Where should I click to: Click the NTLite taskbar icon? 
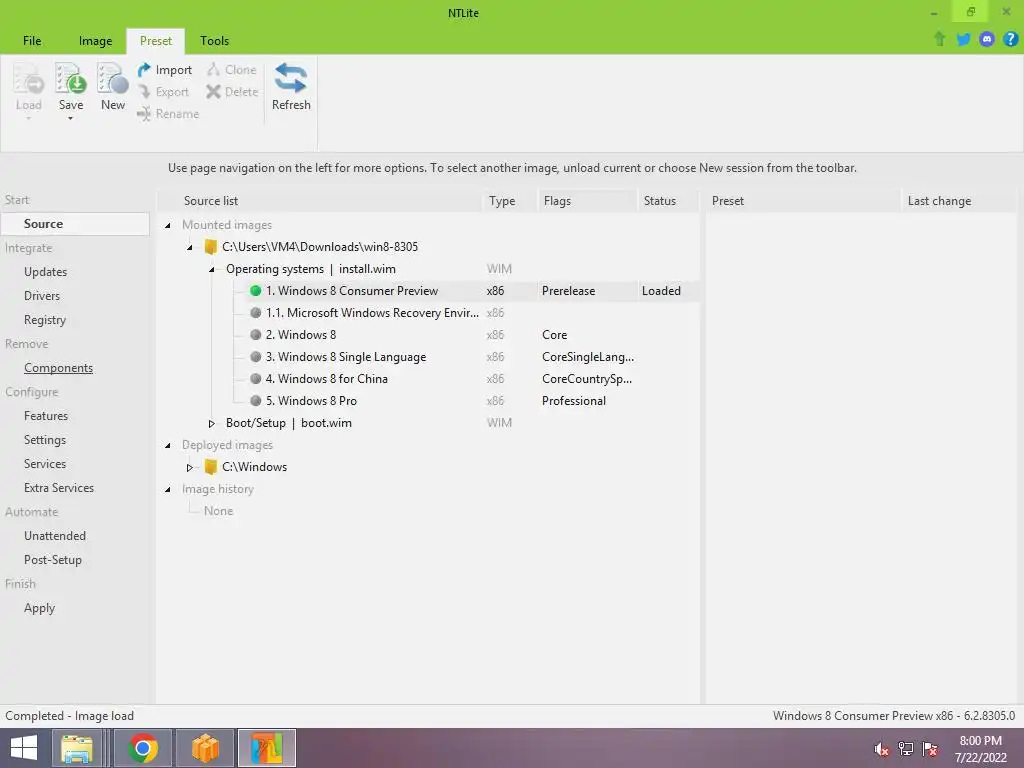point(266,748)
